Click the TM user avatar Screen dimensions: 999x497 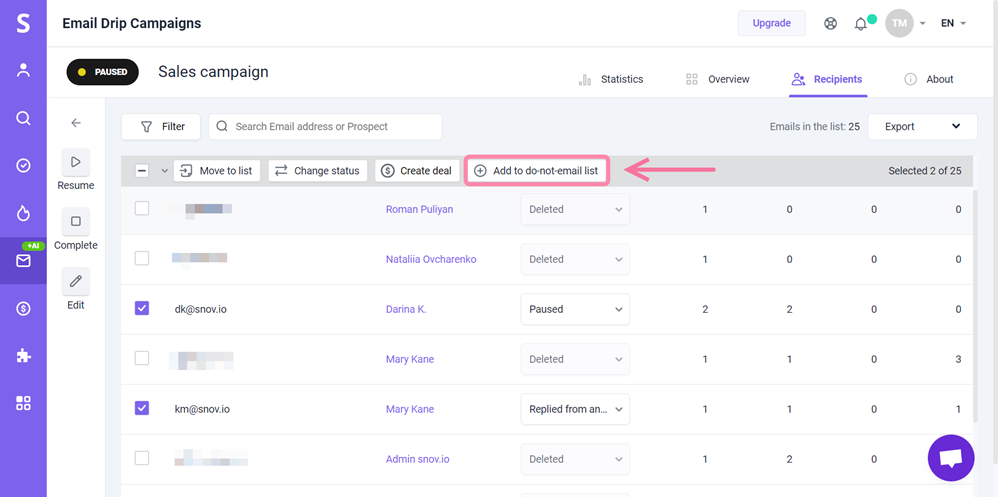[899, 23]
